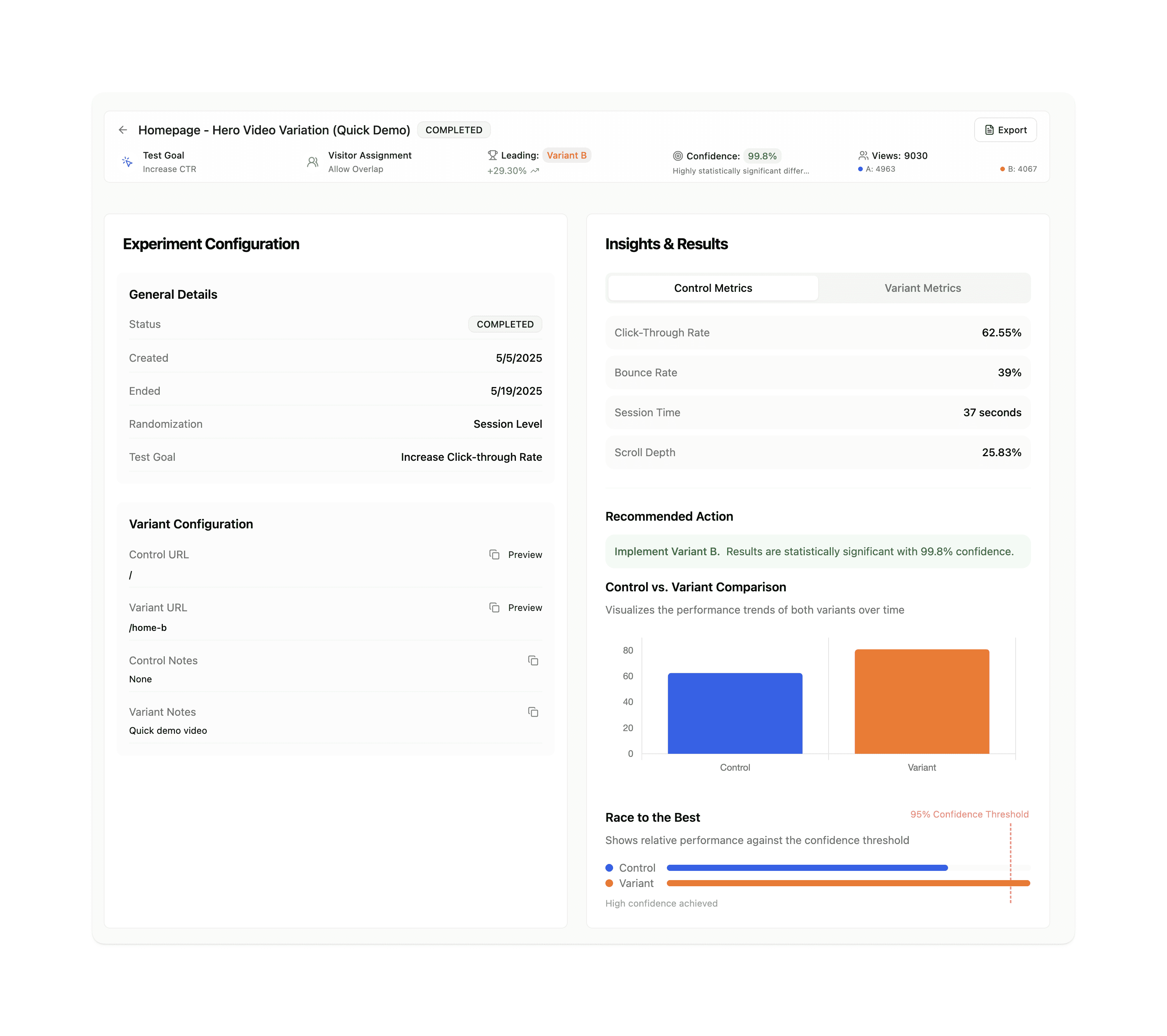Switch to the Control Metrics tab
The image size is (1167, 1036).
[x=713, y=288]
